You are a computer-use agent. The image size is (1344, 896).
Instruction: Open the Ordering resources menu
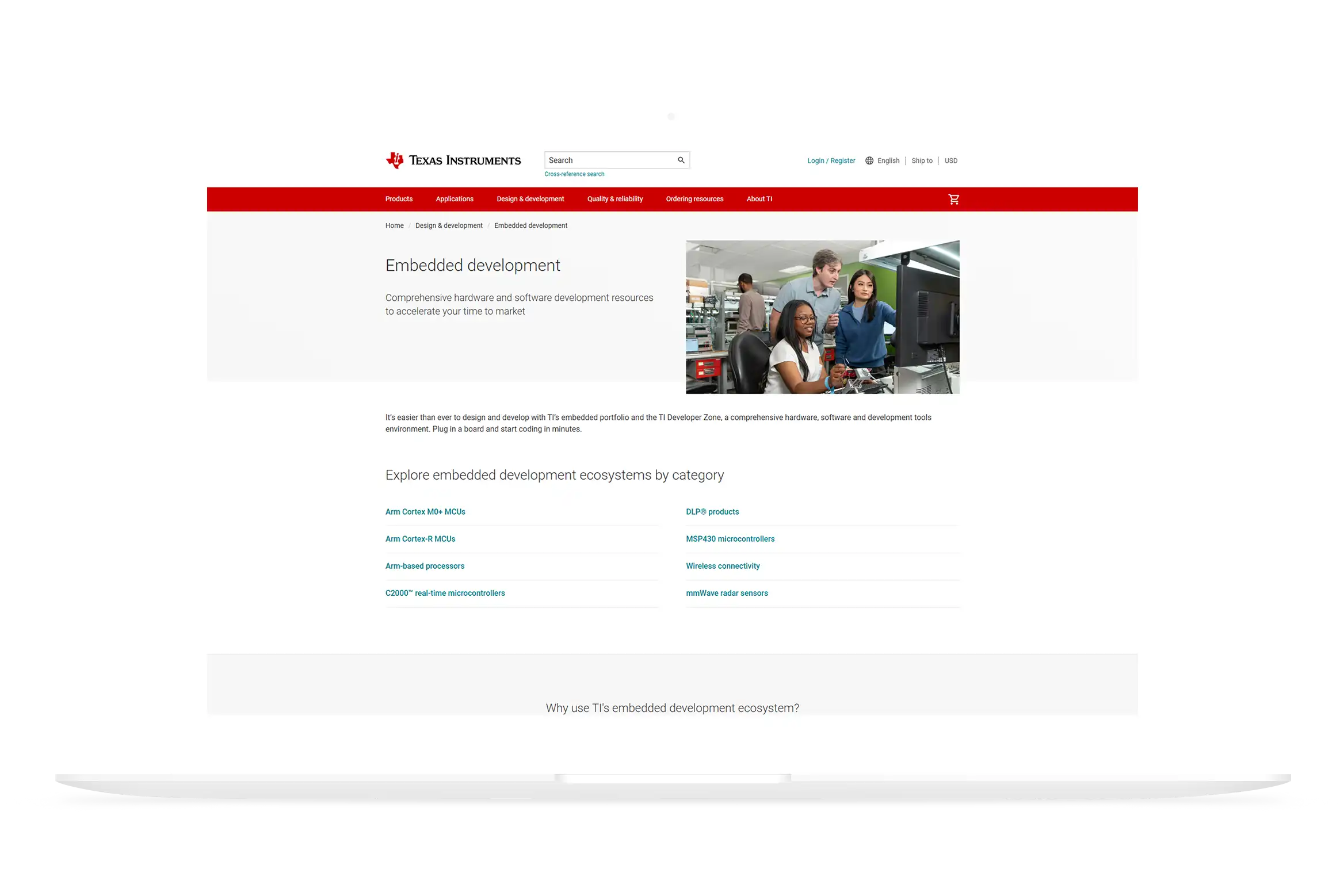coord(694,199)
